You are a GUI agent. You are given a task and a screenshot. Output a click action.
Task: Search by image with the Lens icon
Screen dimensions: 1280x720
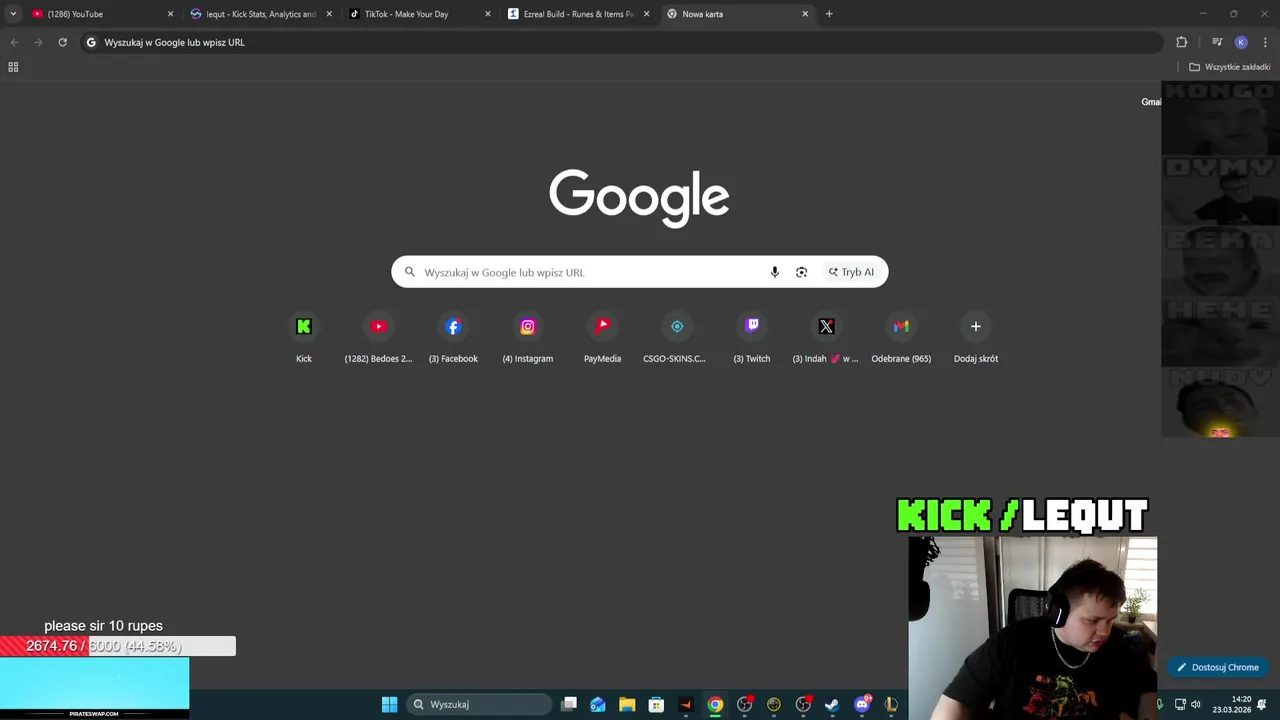click(801, 272)
